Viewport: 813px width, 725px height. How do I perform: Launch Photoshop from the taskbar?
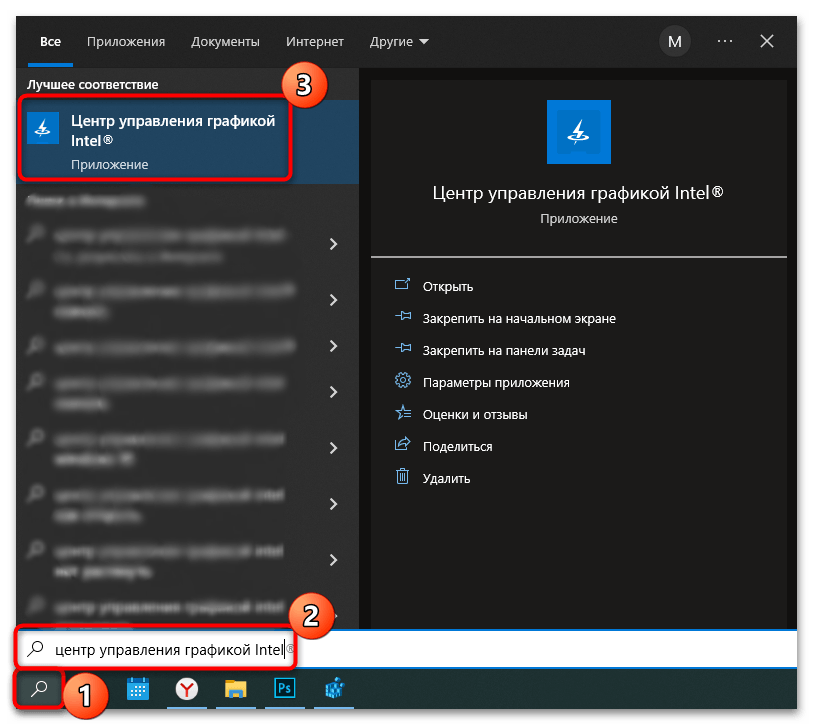click(284, 688)
